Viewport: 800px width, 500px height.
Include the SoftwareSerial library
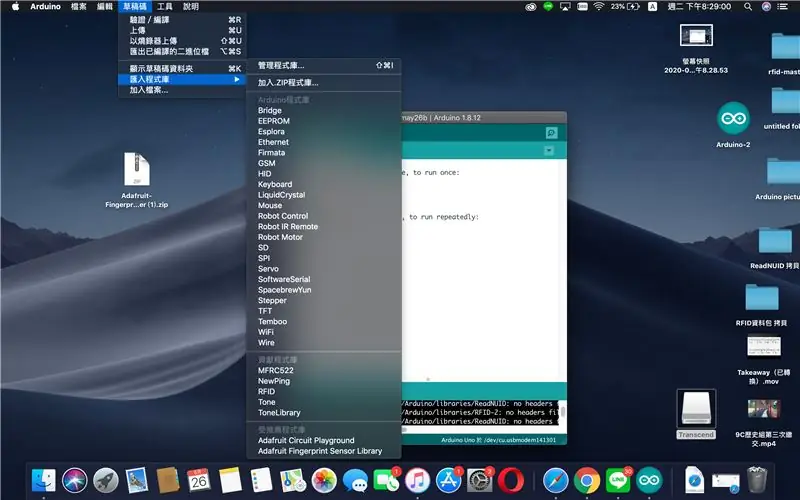(x=323, y=279)
